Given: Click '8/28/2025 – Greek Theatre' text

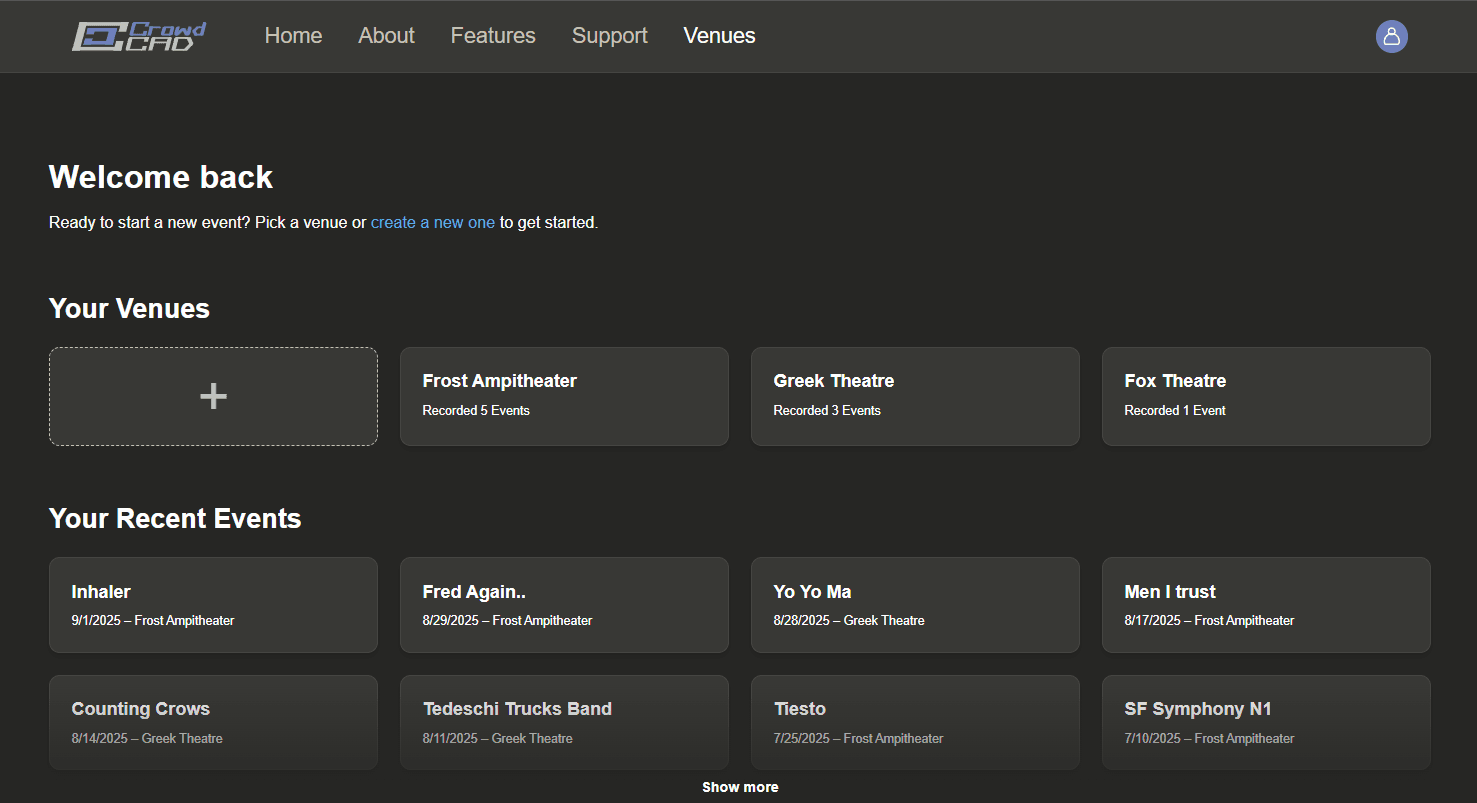Looking at the screenshot, I should pyautogui.click(x=849, y=620).
